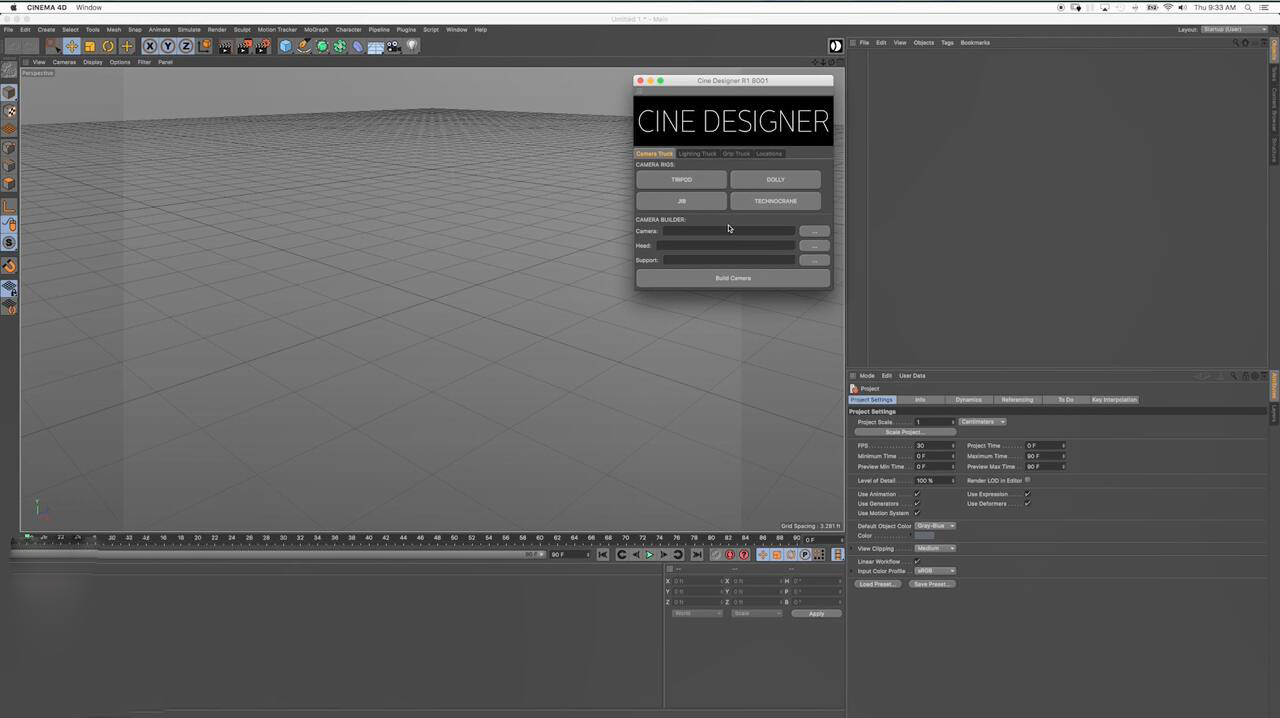
Task: Switch to Locations tab
Action: [769, 154]
